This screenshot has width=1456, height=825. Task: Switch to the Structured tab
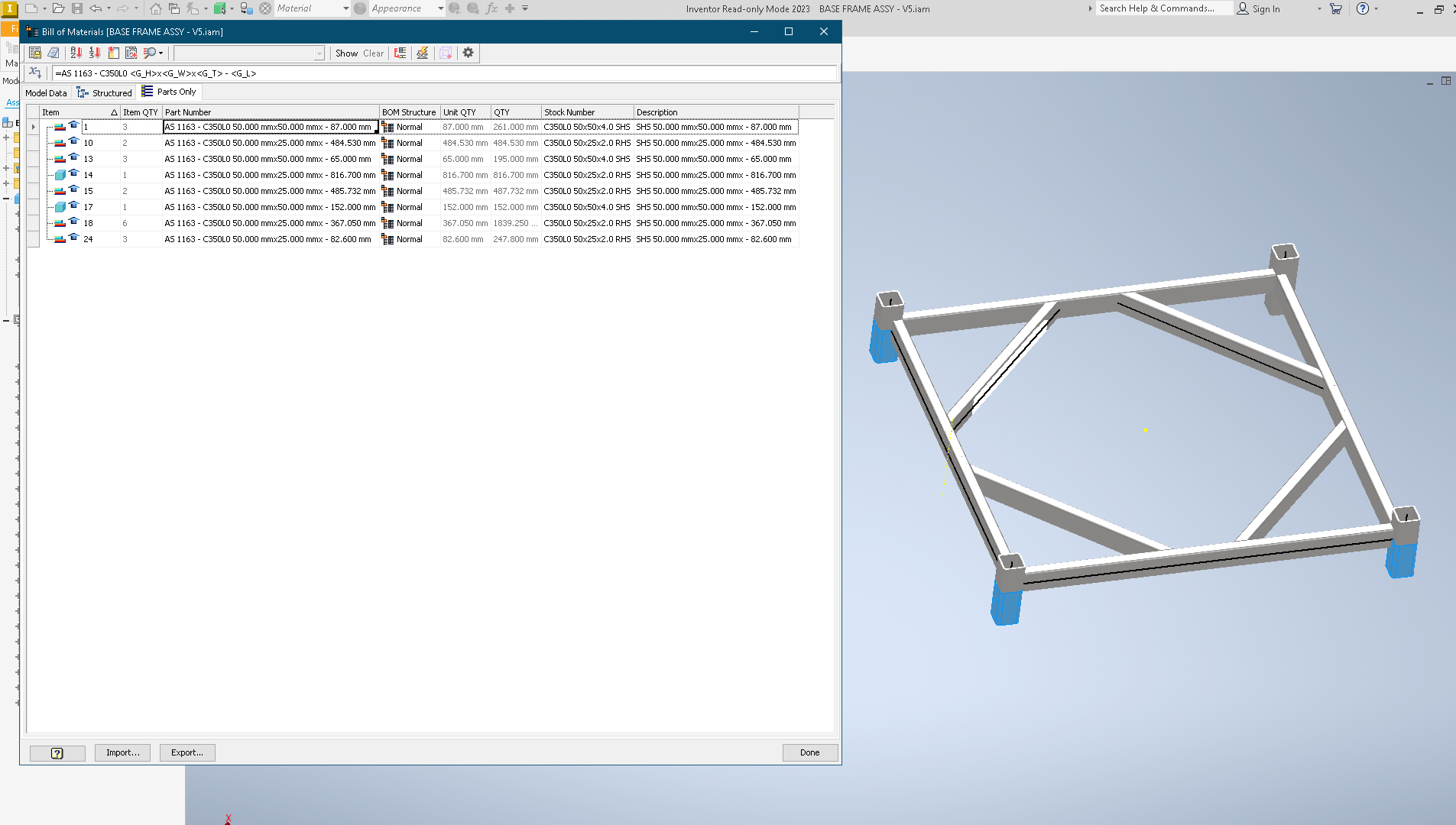[104, 92]
